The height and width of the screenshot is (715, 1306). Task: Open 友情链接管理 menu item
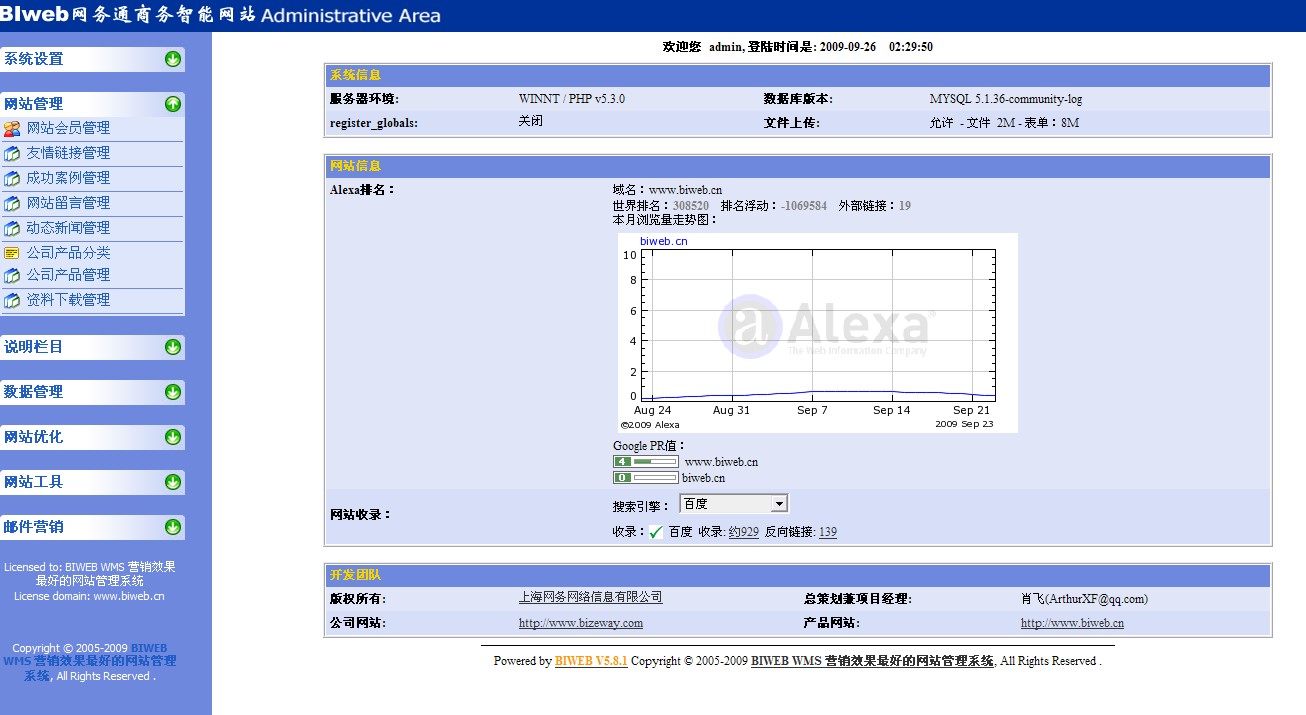[x=68, y=153]
